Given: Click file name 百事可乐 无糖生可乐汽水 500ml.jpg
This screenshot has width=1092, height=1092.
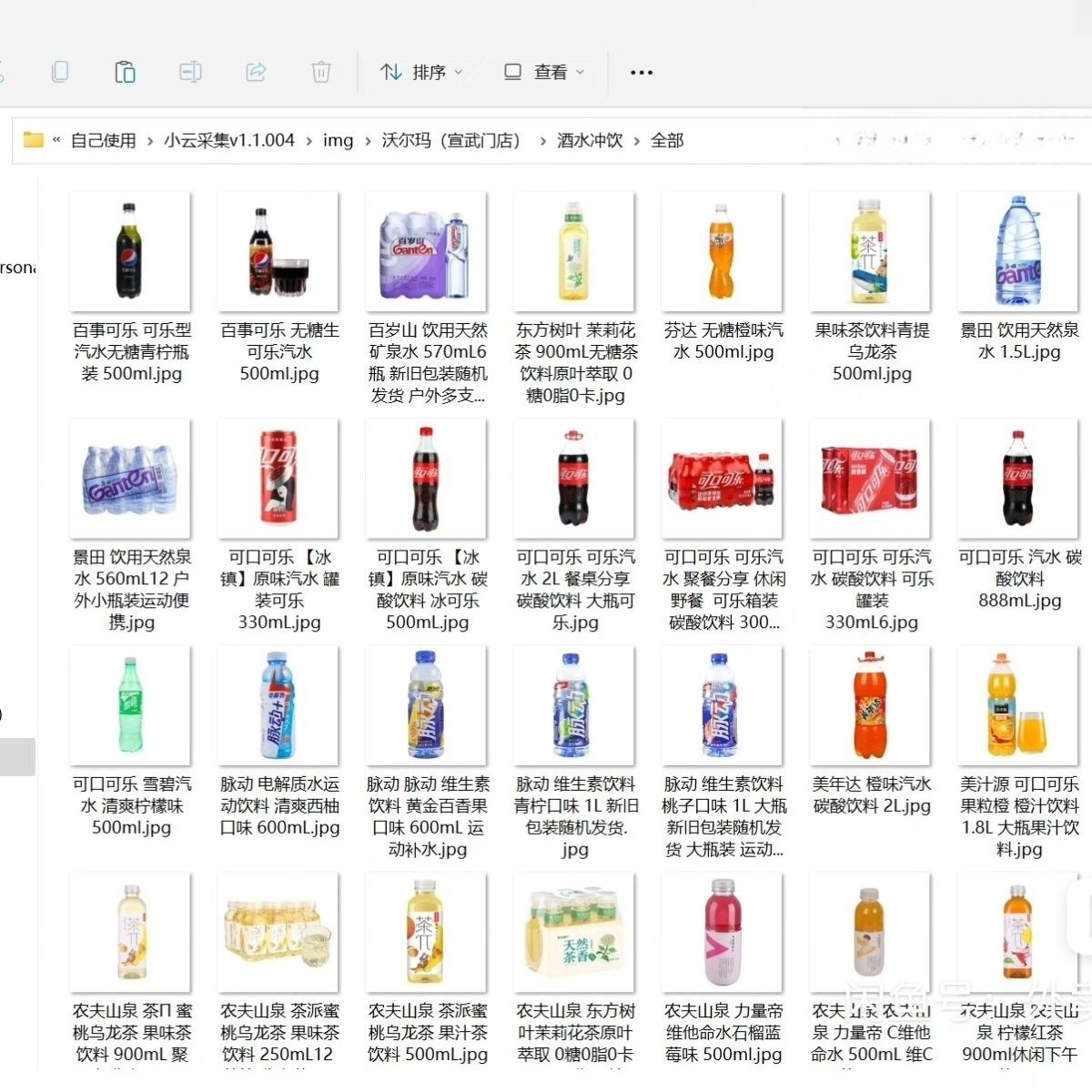Looking at the screenshot, I should [279, 351].
